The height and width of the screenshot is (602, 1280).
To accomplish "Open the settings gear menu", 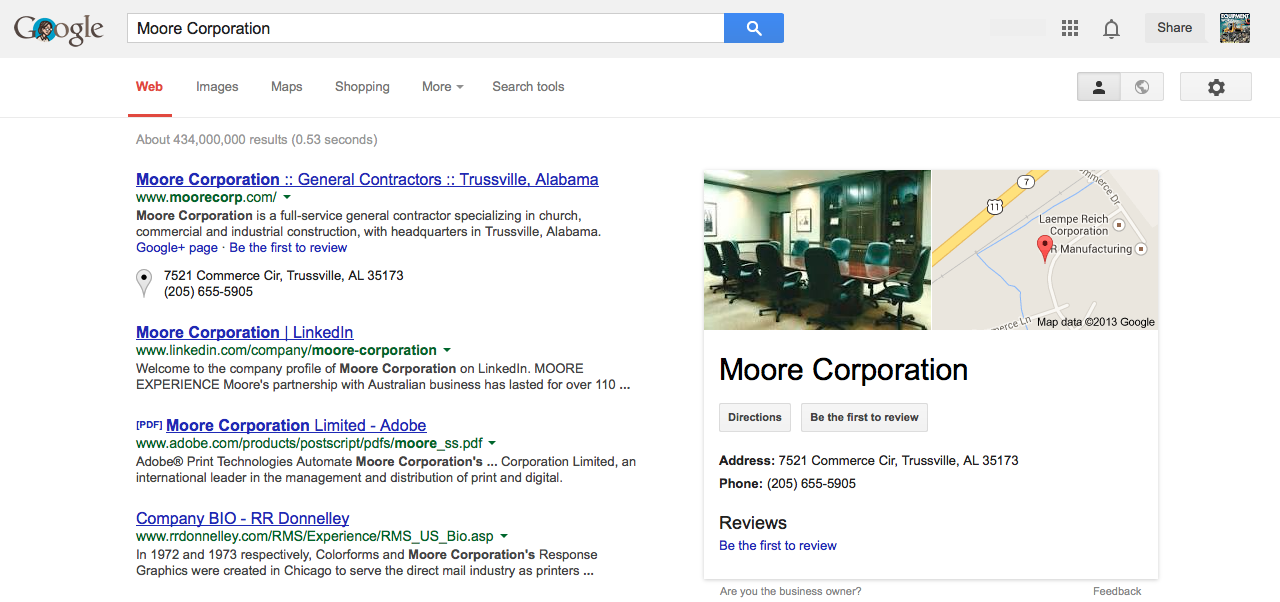I will 1215,87.
